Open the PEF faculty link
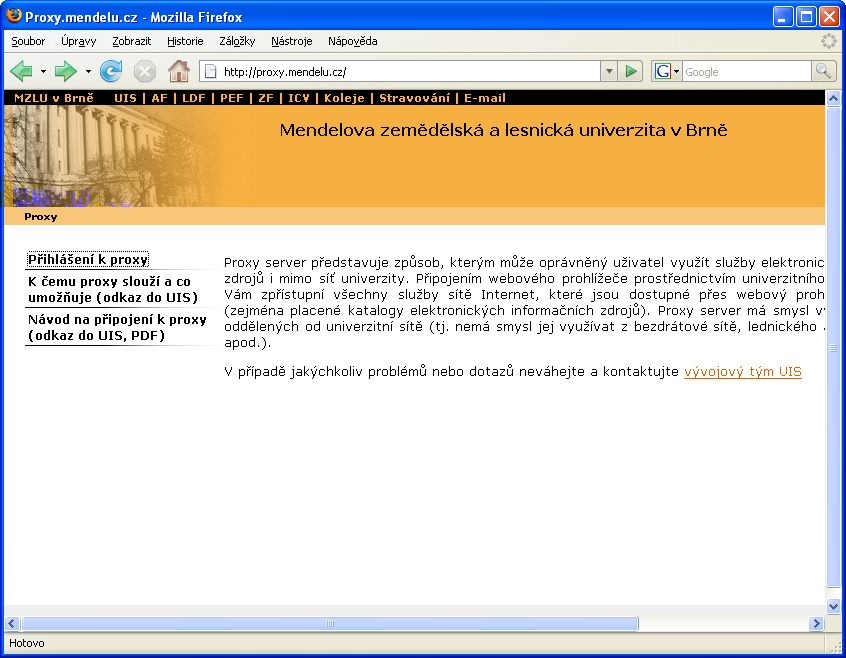This screenshot has height=658, width=846. [x=232, y=98]
